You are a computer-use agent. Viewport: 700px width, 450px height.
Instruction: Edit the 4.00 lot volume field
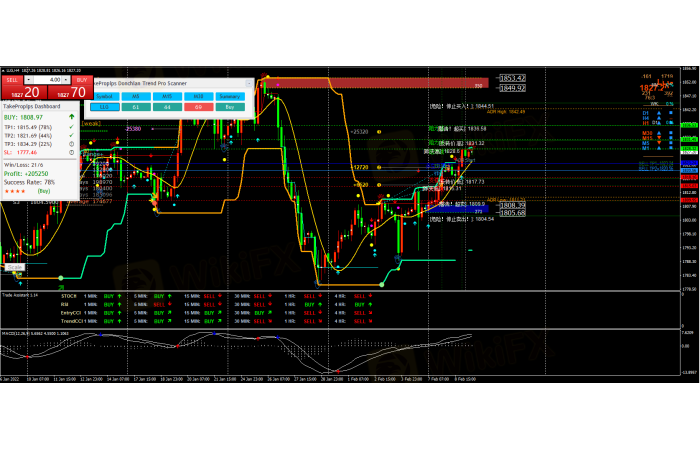48,79
